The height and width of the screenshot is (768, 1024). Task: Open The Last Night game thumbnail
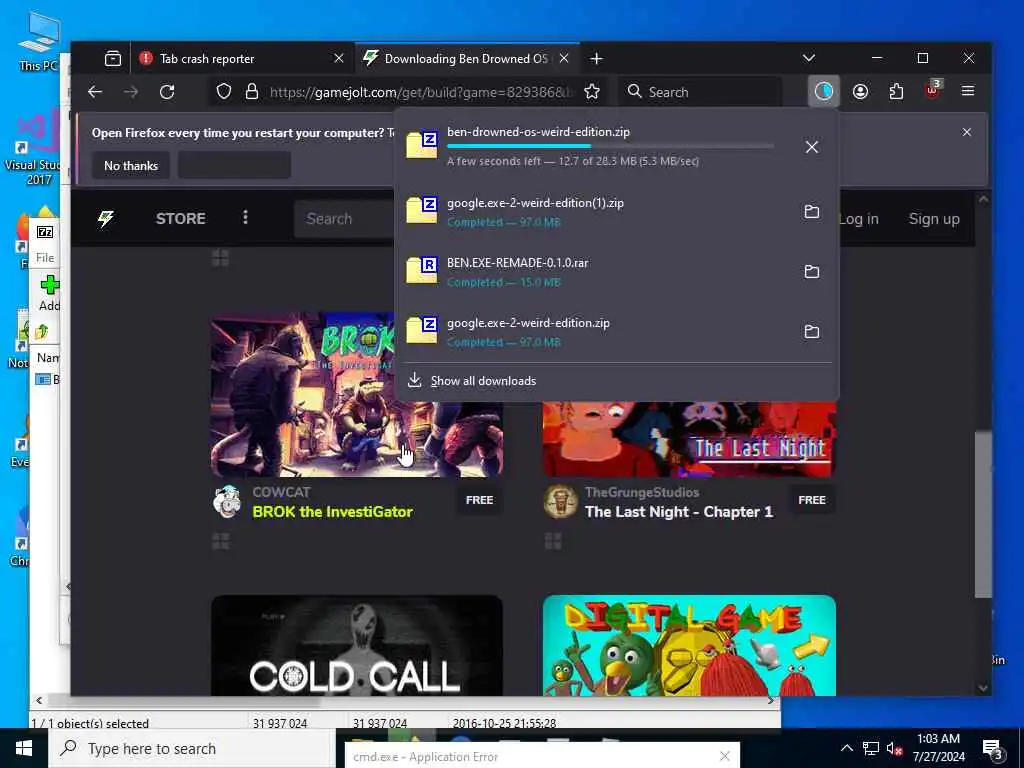(689, 439)
